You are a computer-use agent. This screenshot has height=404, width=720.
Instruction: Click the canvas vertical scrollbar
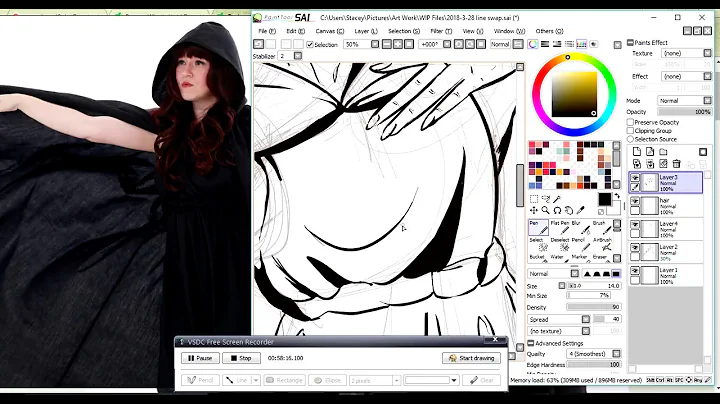tap(520, 186)
